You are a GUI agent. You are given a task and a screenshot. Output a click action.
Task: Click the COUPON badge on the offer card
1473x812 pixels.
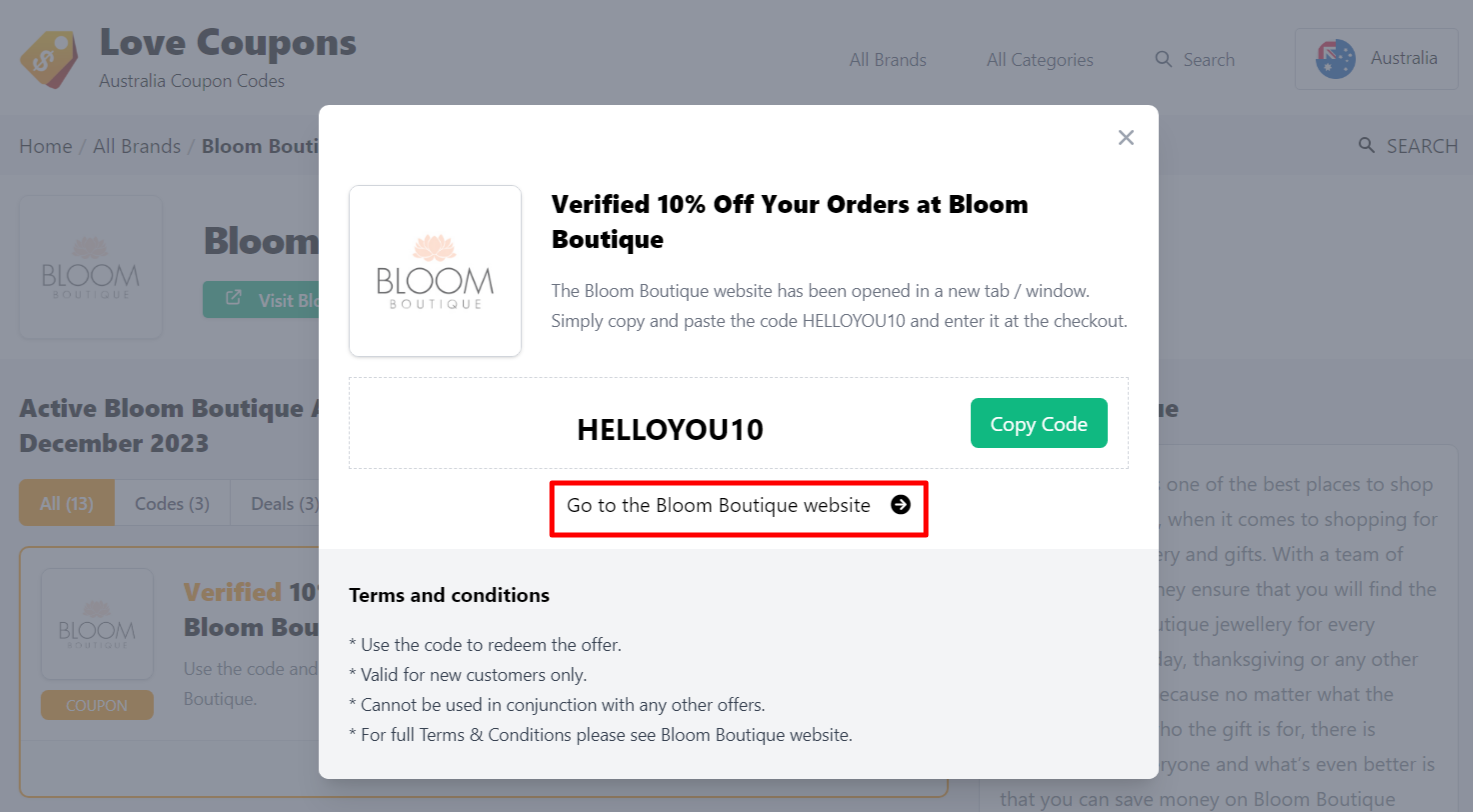coord(97,704)
